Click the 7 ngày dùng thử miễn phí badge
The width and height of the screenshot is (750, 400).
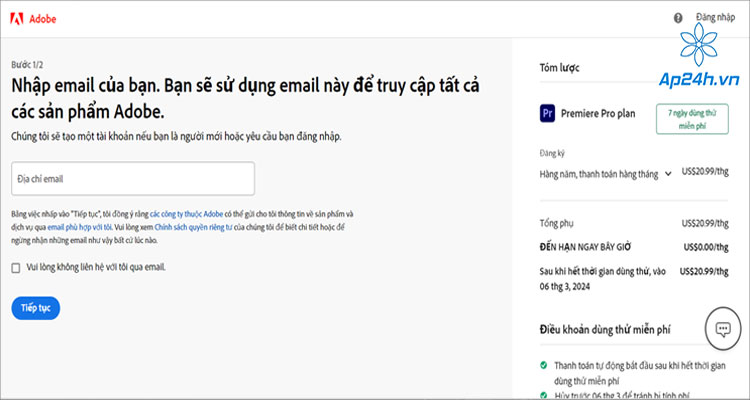[x=692, y=119]
